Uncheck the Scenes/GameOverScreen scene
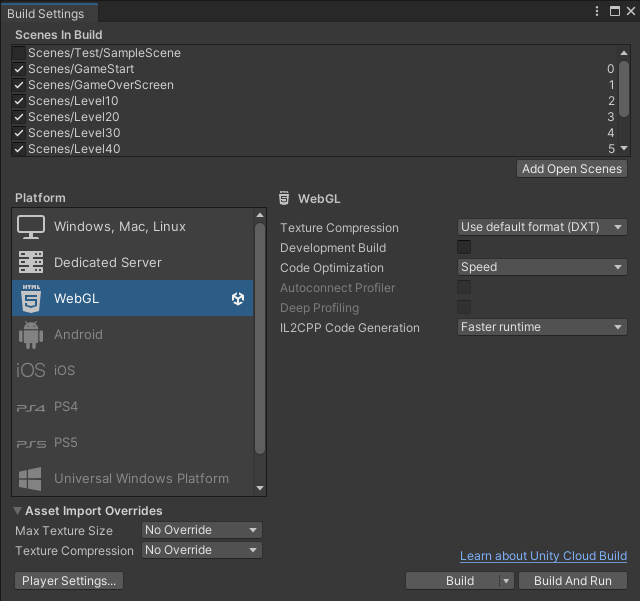The height and width of the screenshot is (601, 640). click(19, 85)
